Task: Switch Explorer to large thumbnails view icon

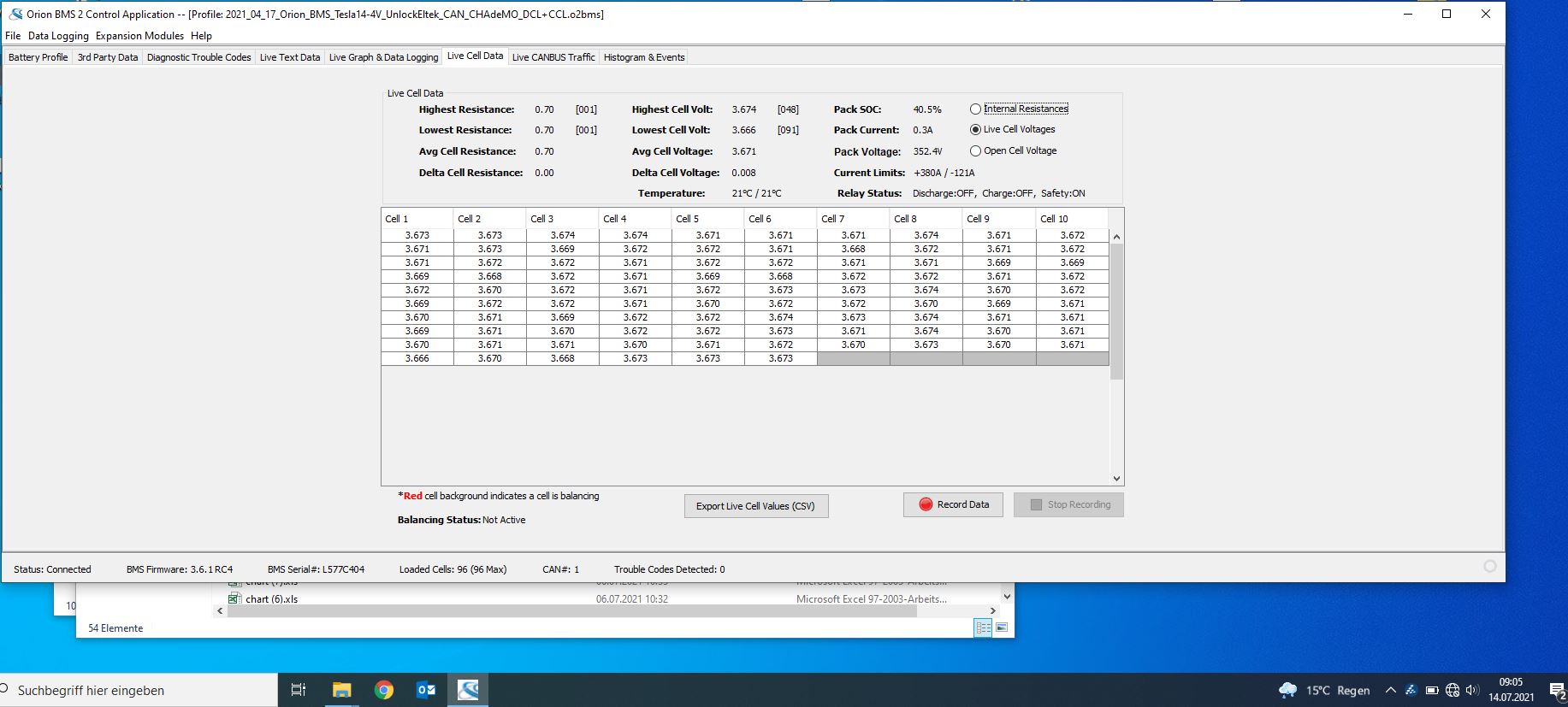Action: [1002, 627]
